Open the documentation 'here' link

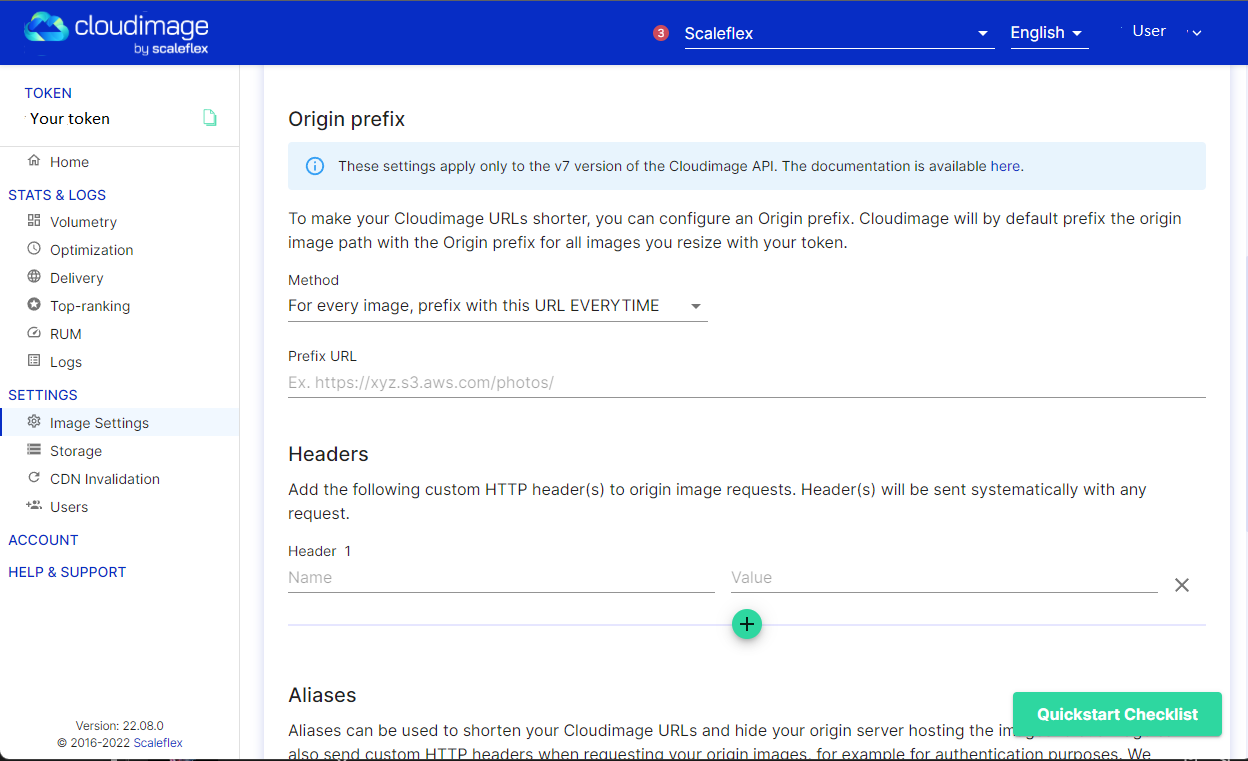(x=1005, y=166)
